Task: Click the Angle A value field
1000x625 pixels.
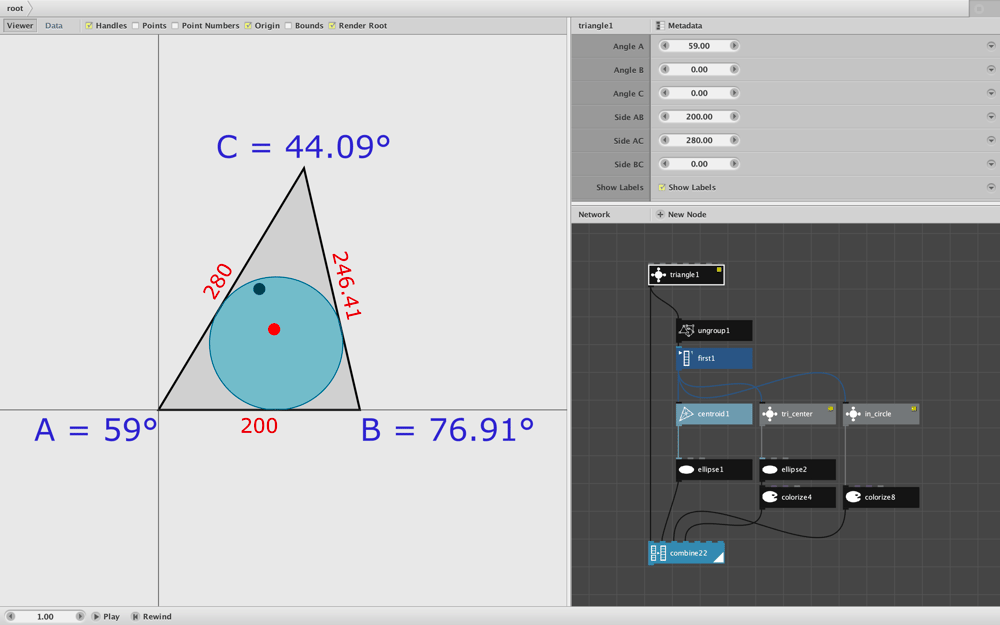Action: pos(699,46)
